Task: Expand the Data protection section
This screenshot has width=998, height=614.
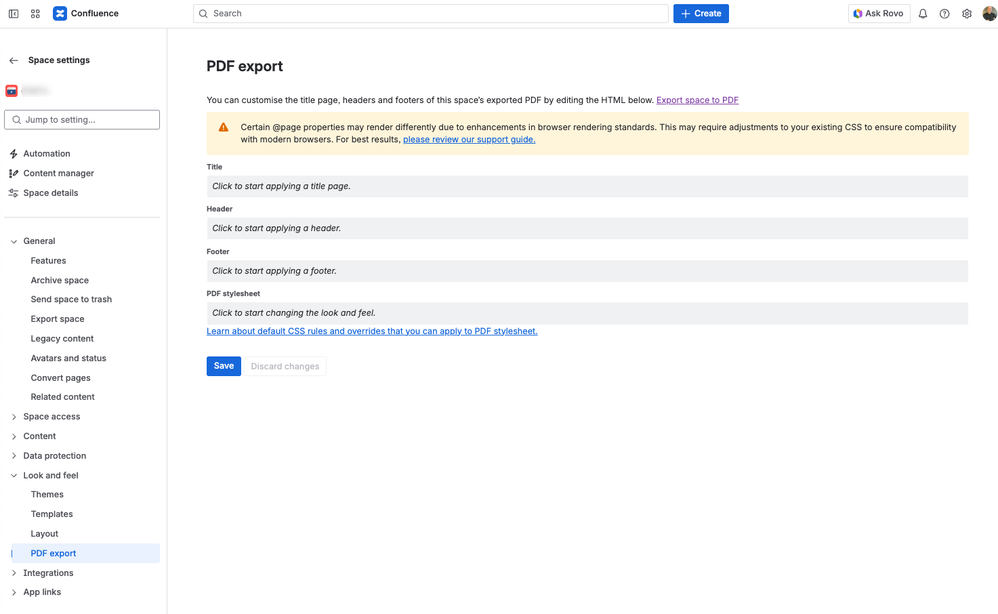Action: 13,456
